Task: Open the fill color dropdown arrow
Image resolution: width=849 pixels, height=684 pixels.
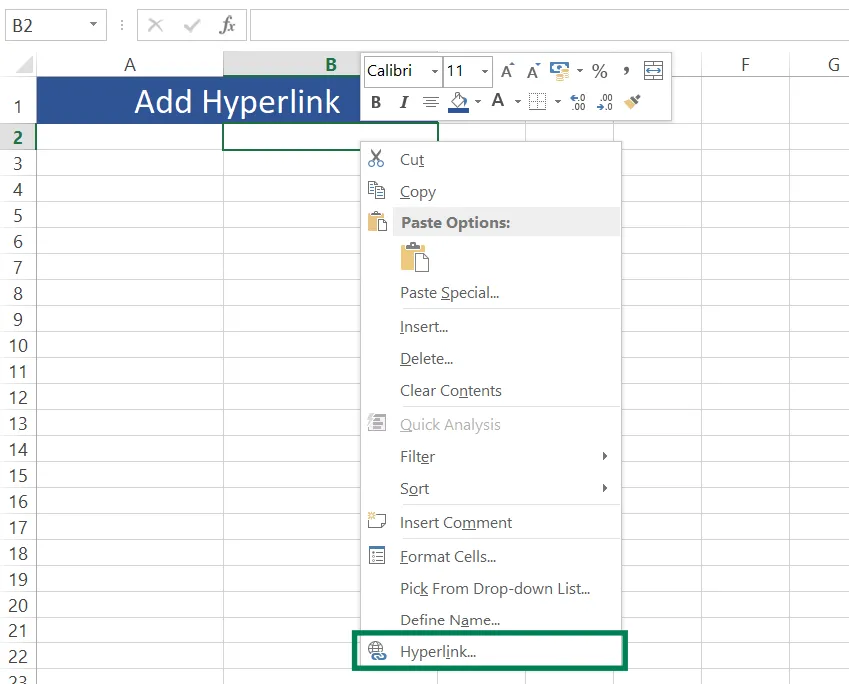Action: tap(478, 101)
